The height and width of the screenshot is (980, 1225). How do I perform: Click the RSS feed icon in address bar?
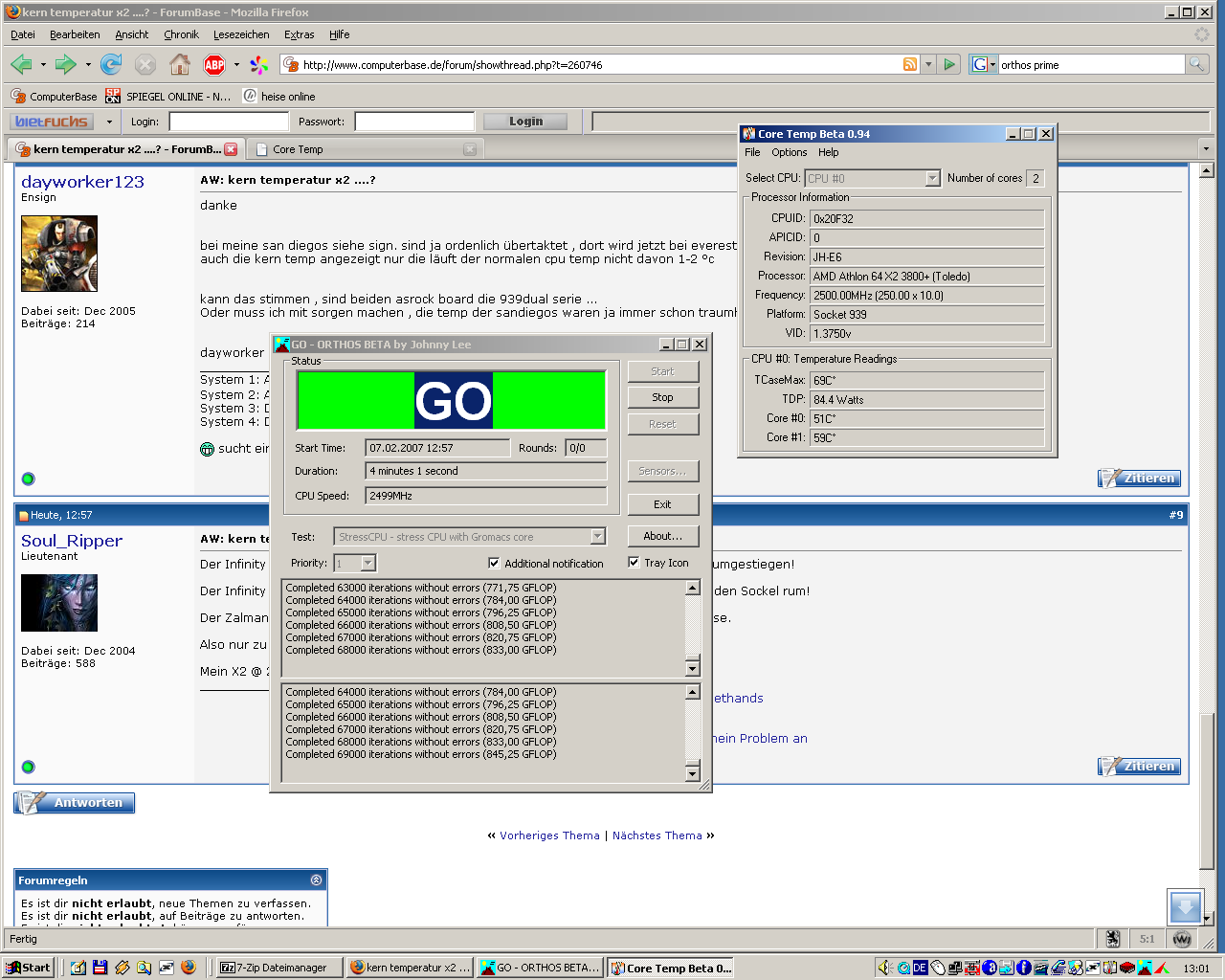click(910, 64)
